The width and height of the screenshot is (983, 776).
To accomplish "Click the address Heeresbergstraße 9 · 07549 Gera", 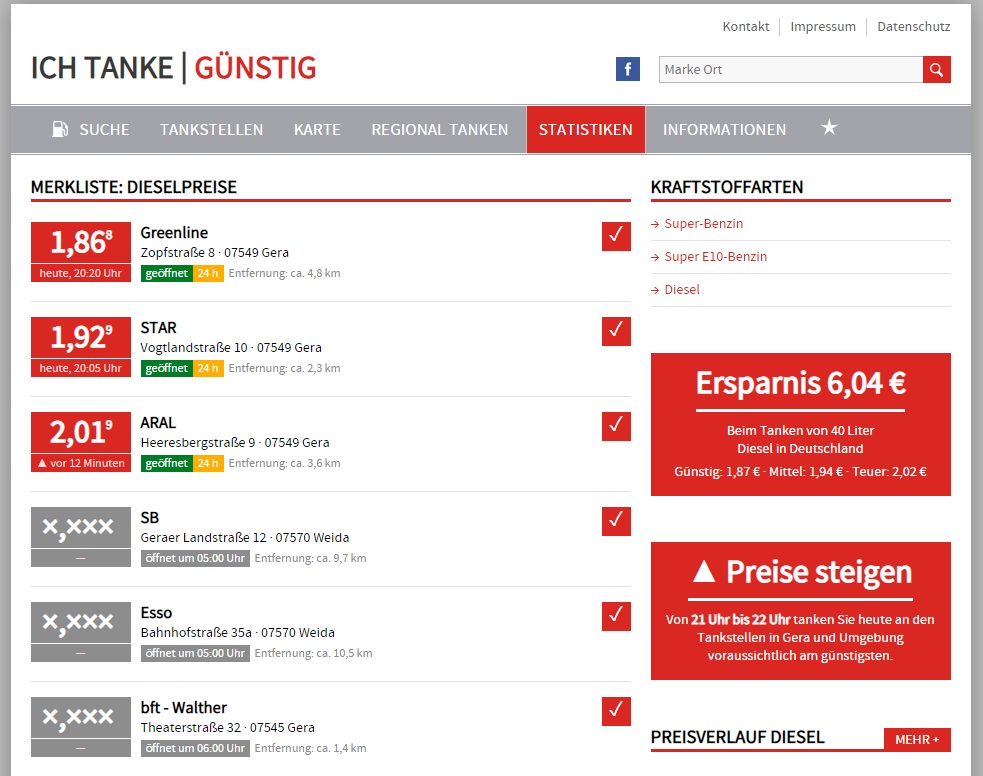I will (234, 443).
